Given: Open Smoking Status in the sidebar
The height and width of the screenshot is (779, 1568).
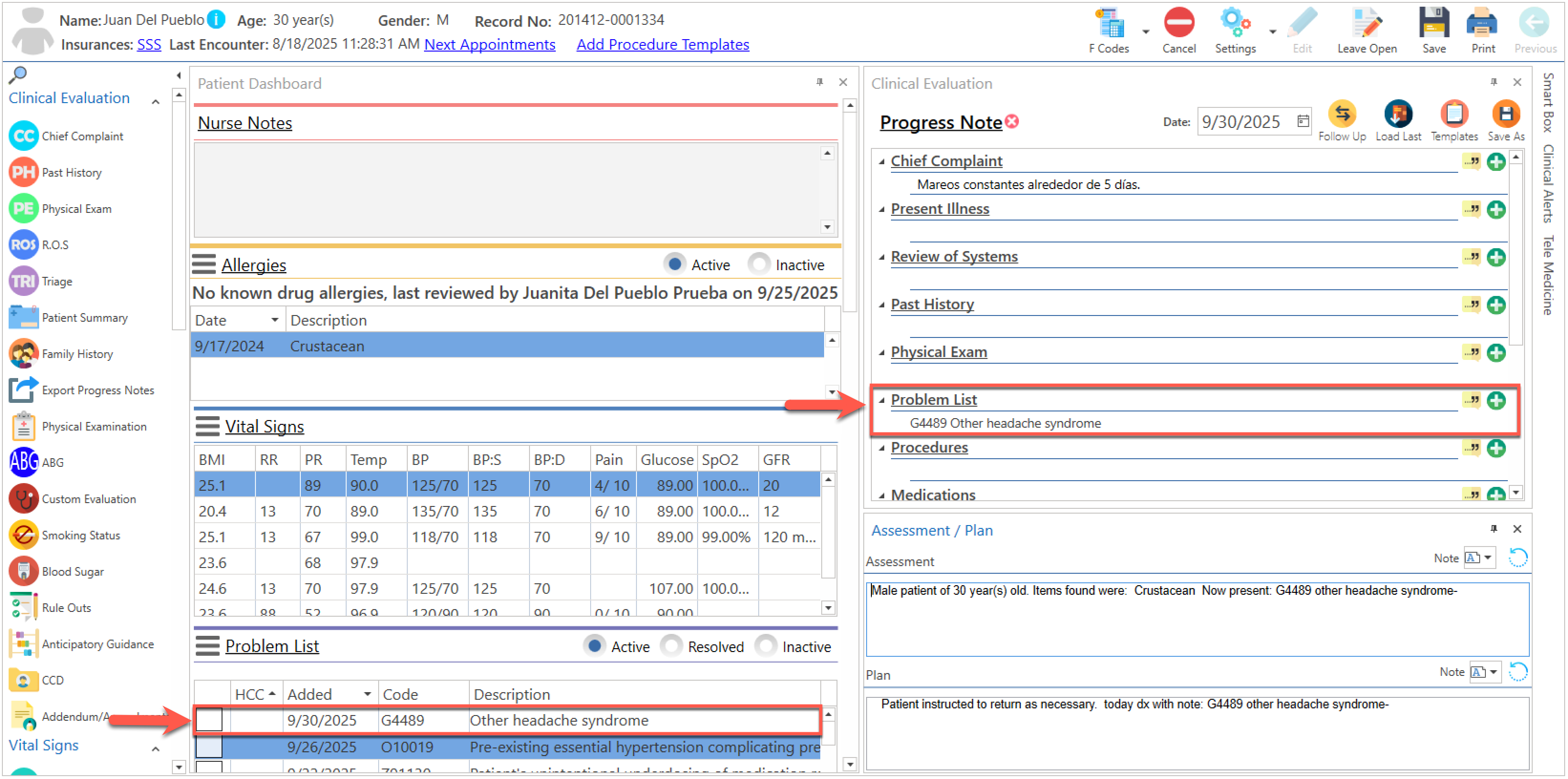Looking at the screenshot, I should [80, 535].
